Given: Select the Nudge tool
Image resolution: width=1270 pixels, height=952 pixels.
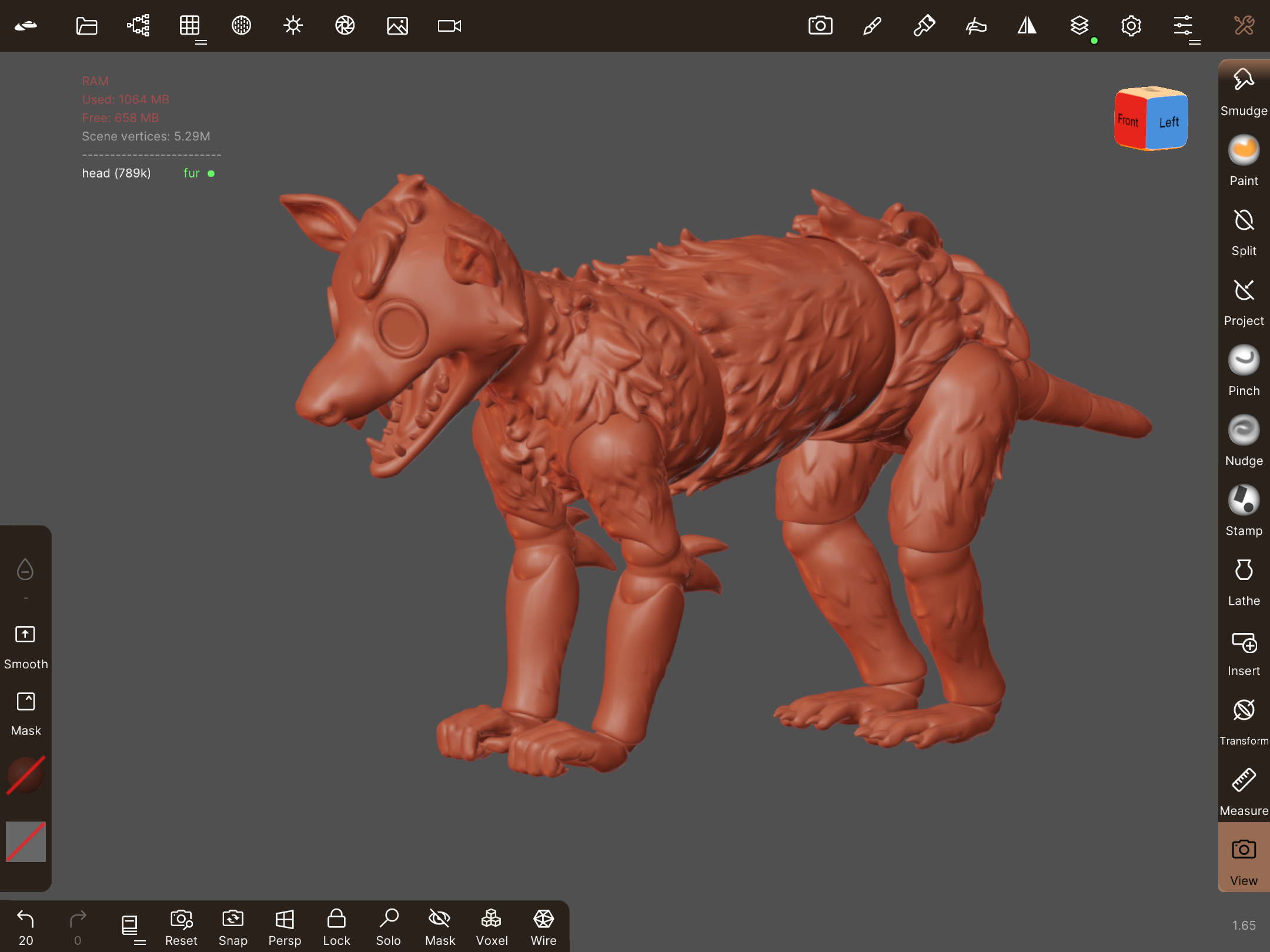Looking at the screenshot, I should click(1244, 441).
